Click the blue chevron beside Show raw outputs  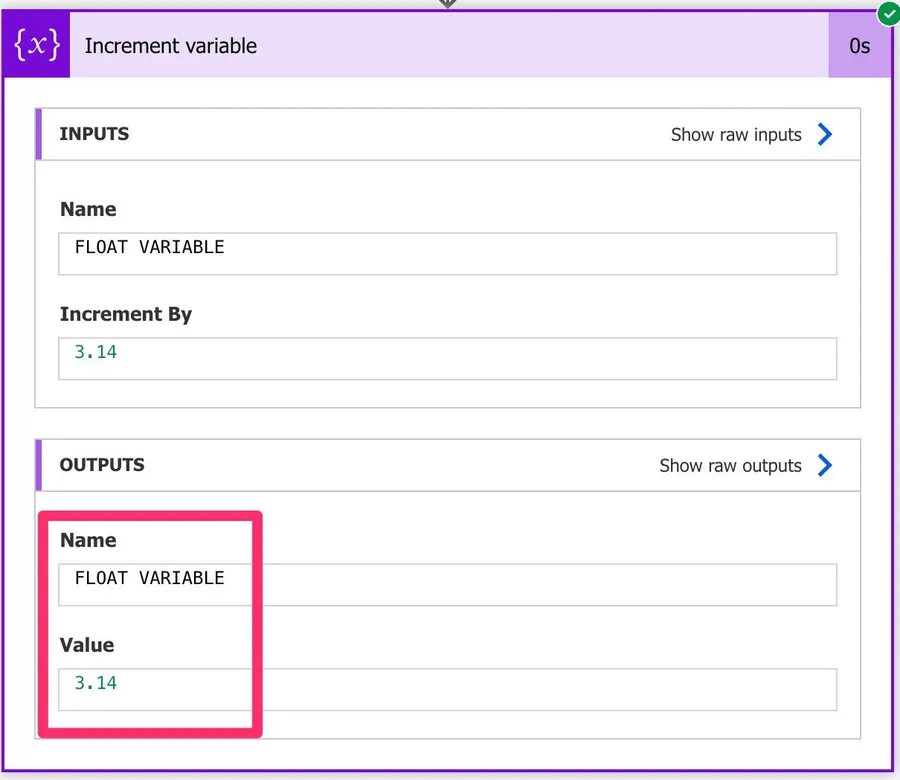(x=825, y=465)
